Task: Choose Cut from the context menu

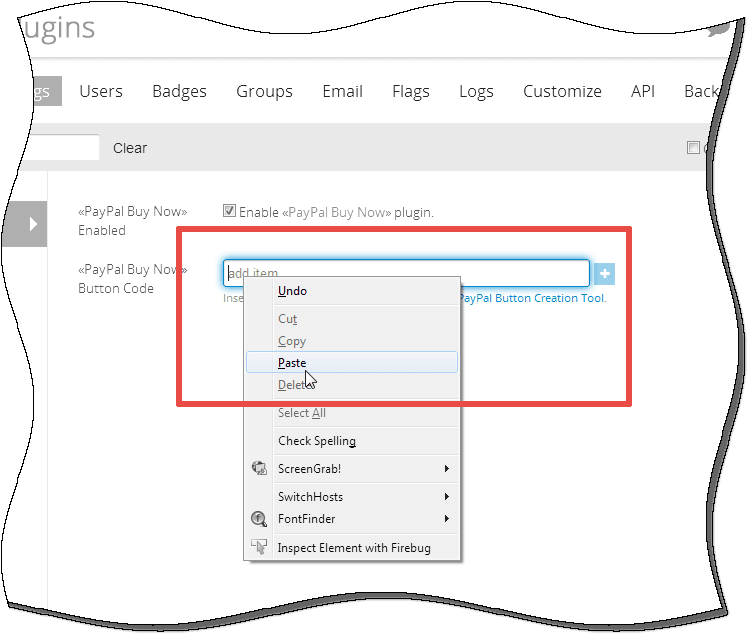Action: click(352, 319)
